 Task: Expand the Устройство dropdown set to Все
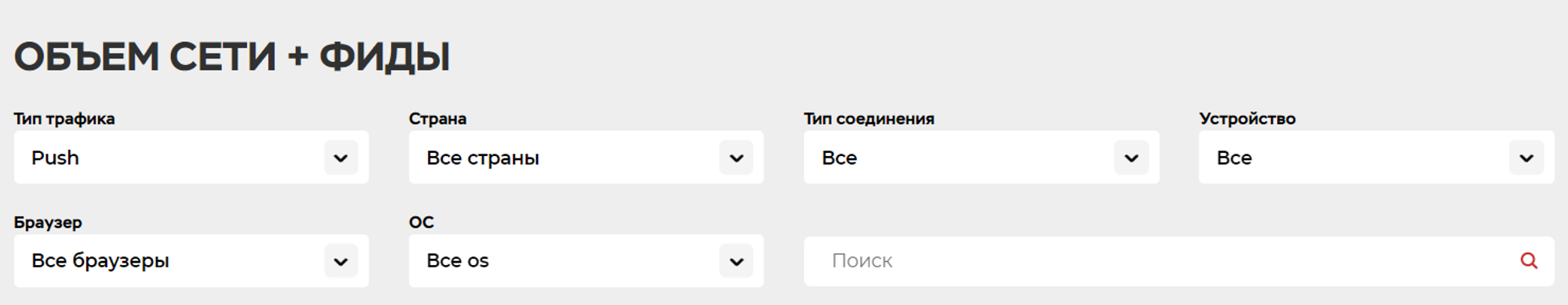pyautogui.click(x=1377, y=158)
